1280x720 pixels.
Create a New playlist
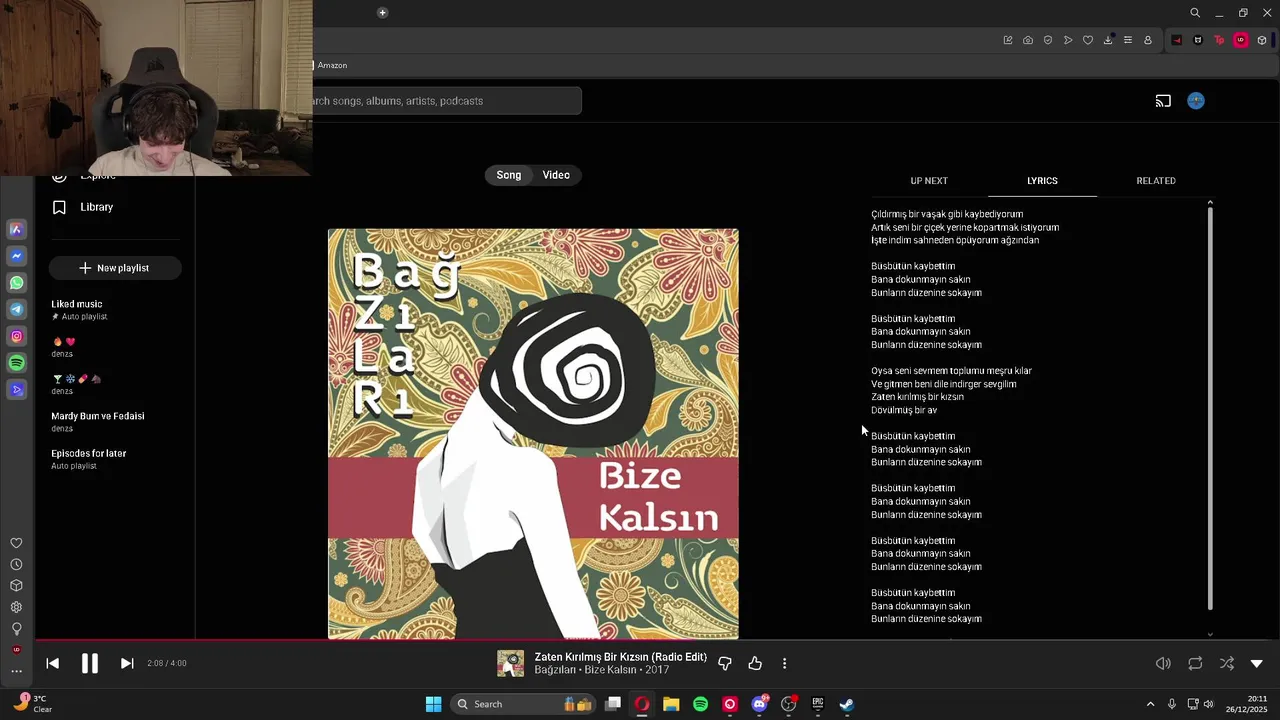(x=115, y=268)
